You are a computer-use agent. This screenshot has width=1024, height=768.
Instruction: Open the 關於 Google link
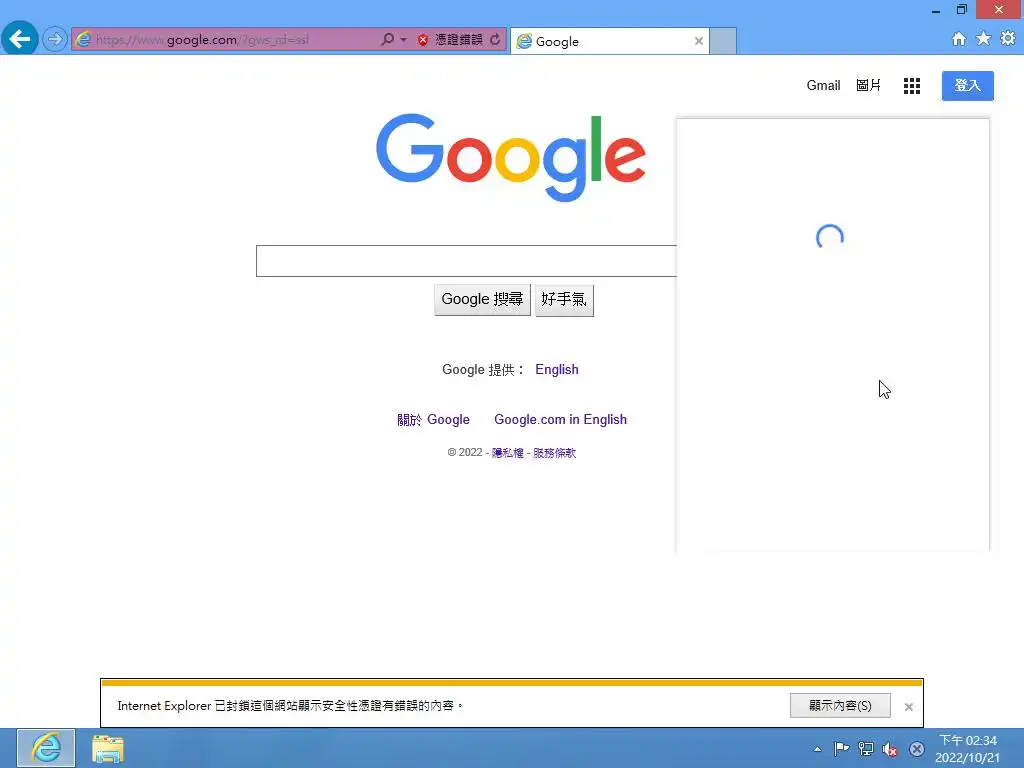click(433, 420)
